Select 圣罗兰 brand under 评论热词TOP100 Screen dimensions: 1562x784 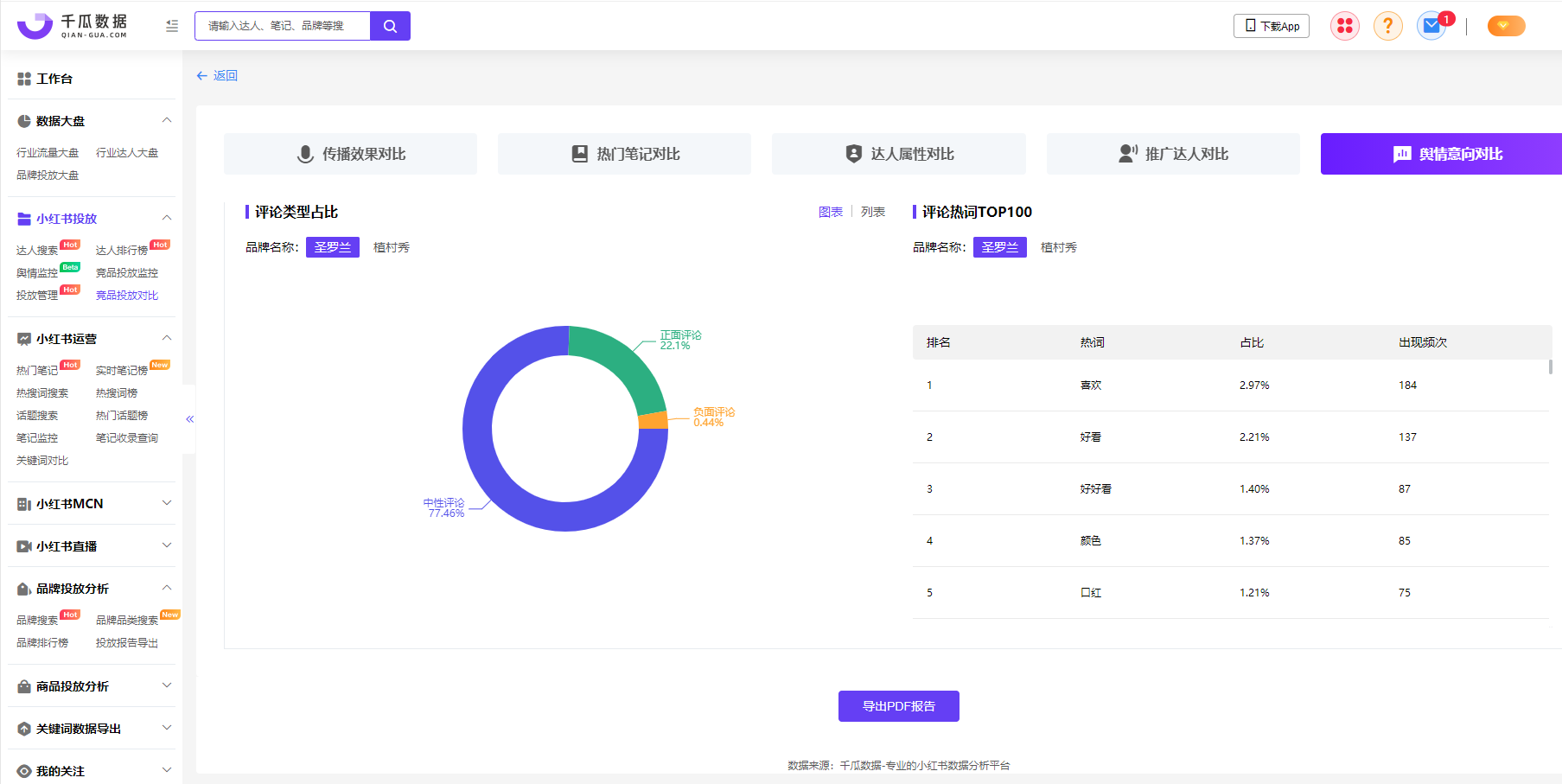point(1000,247)
